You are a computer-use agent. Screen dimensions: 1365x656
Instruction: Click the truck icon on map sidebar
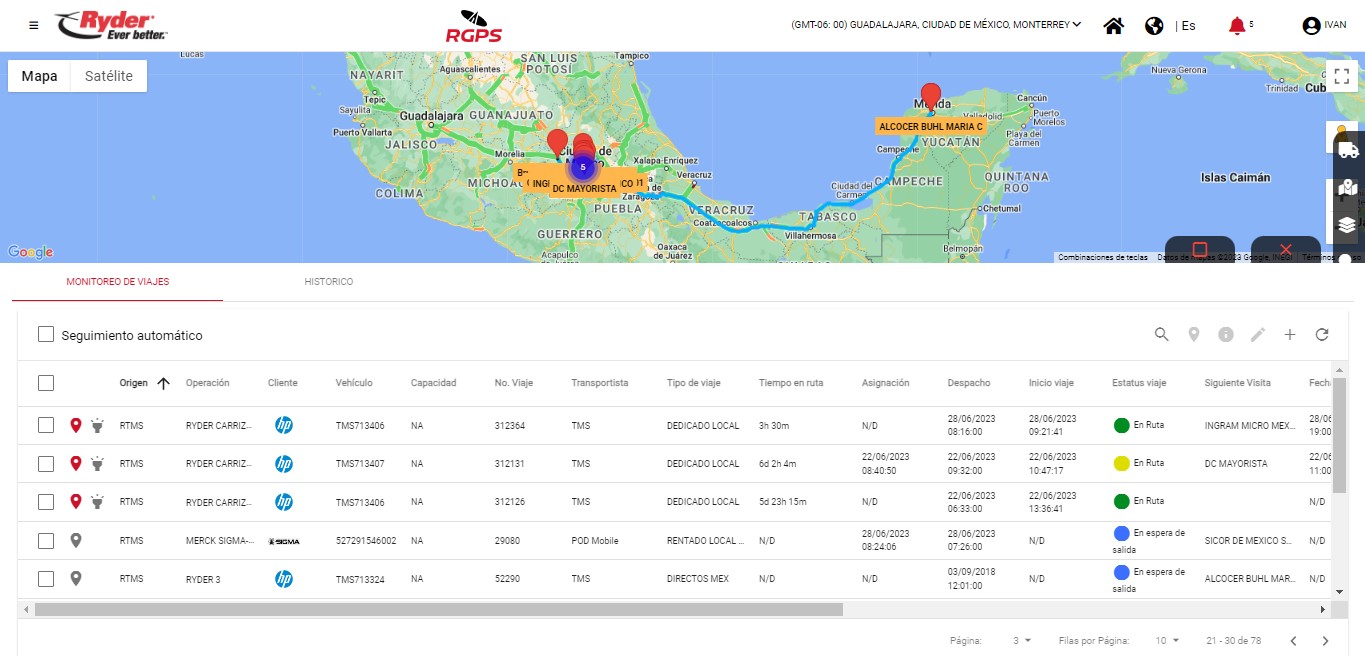(1347, 150)
